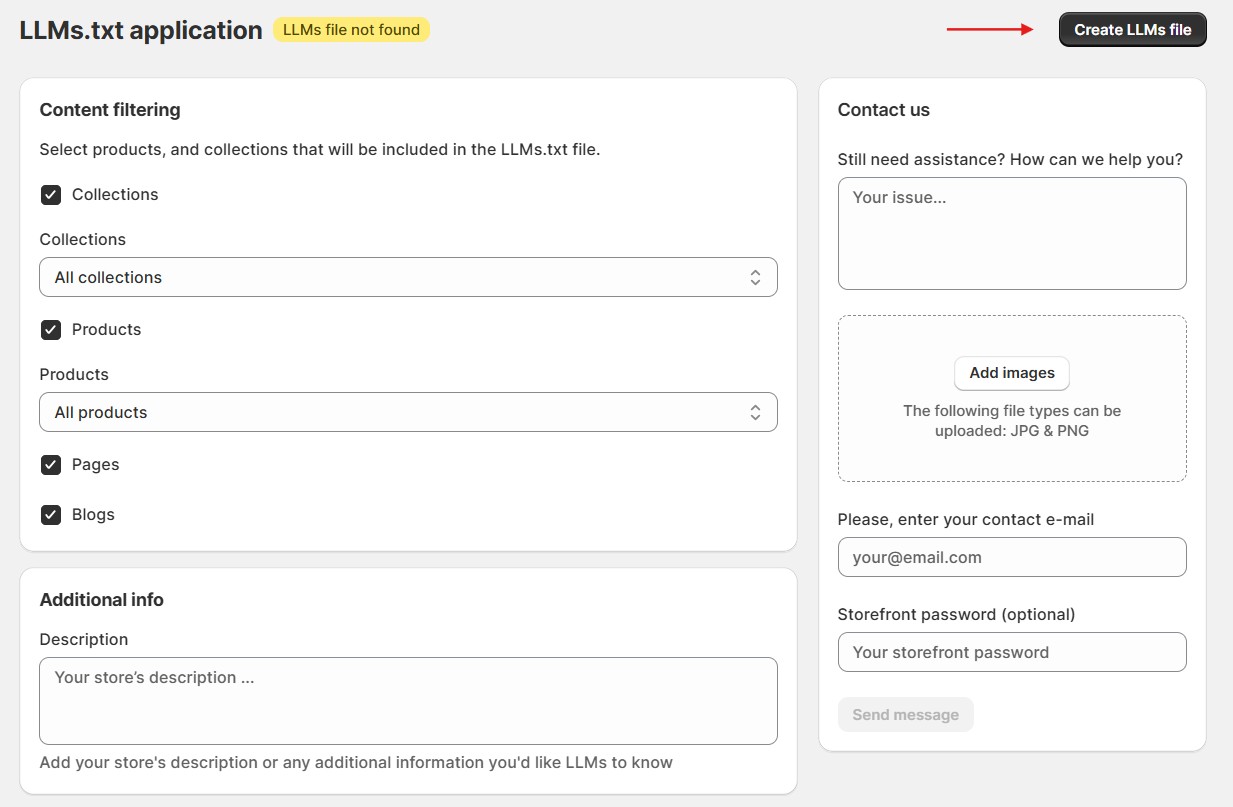The width and height of the screenshot is (1233, 807).
Task: Click the Additional info heading
Action: click(x=101, y=600)
